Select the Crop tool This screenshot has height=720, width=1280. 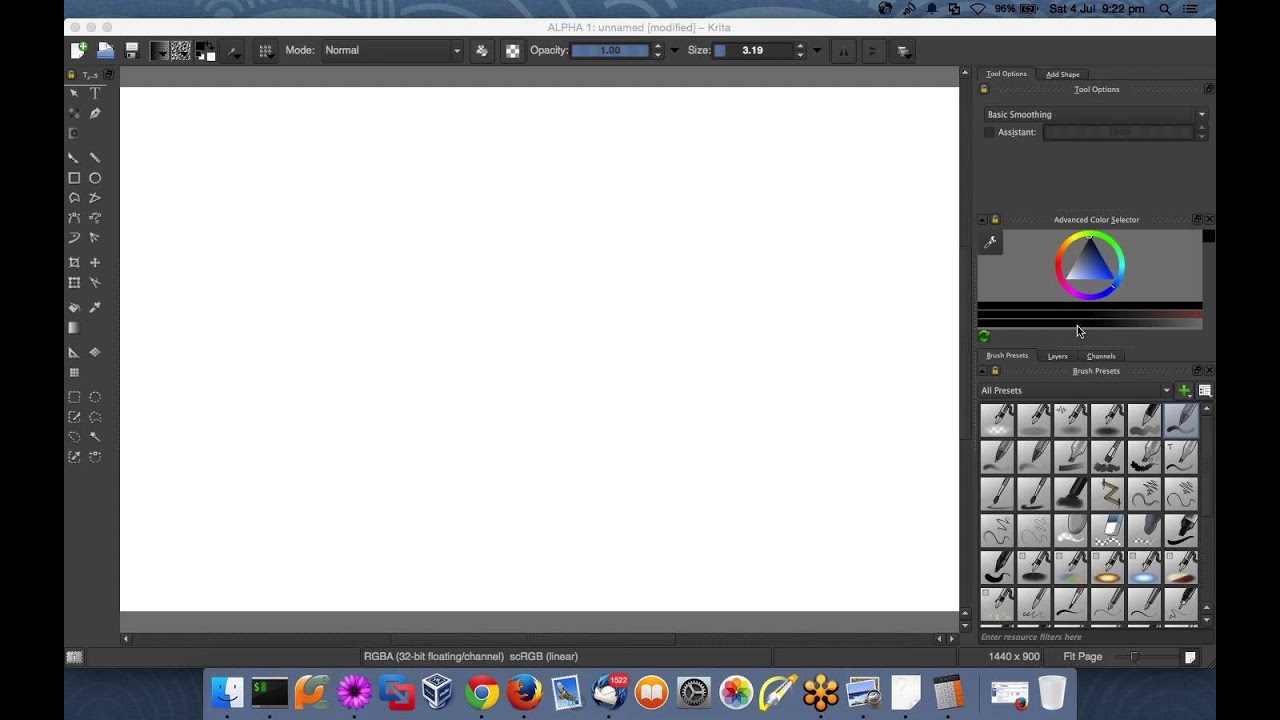pyautogui.click(x=74, y=263)
